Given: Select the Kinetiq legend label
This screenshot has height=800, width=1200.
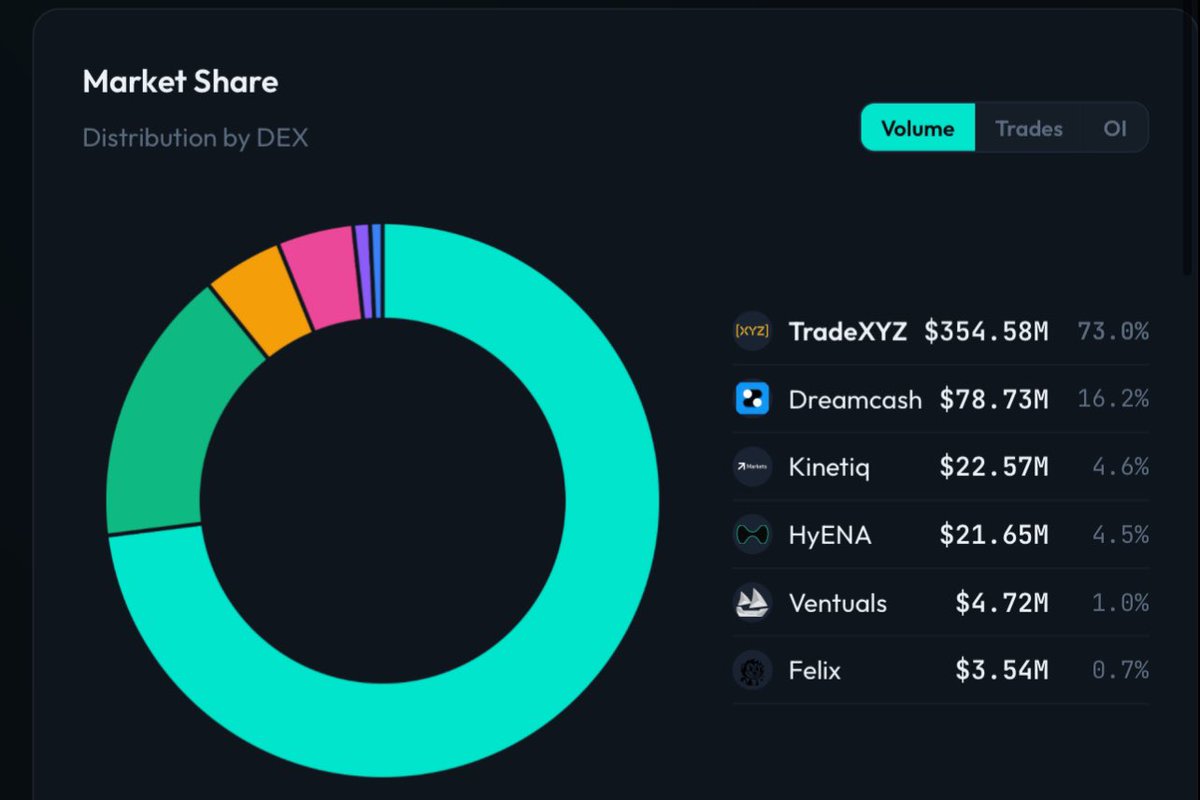Looking at the screenshot, I should point(829,467).
